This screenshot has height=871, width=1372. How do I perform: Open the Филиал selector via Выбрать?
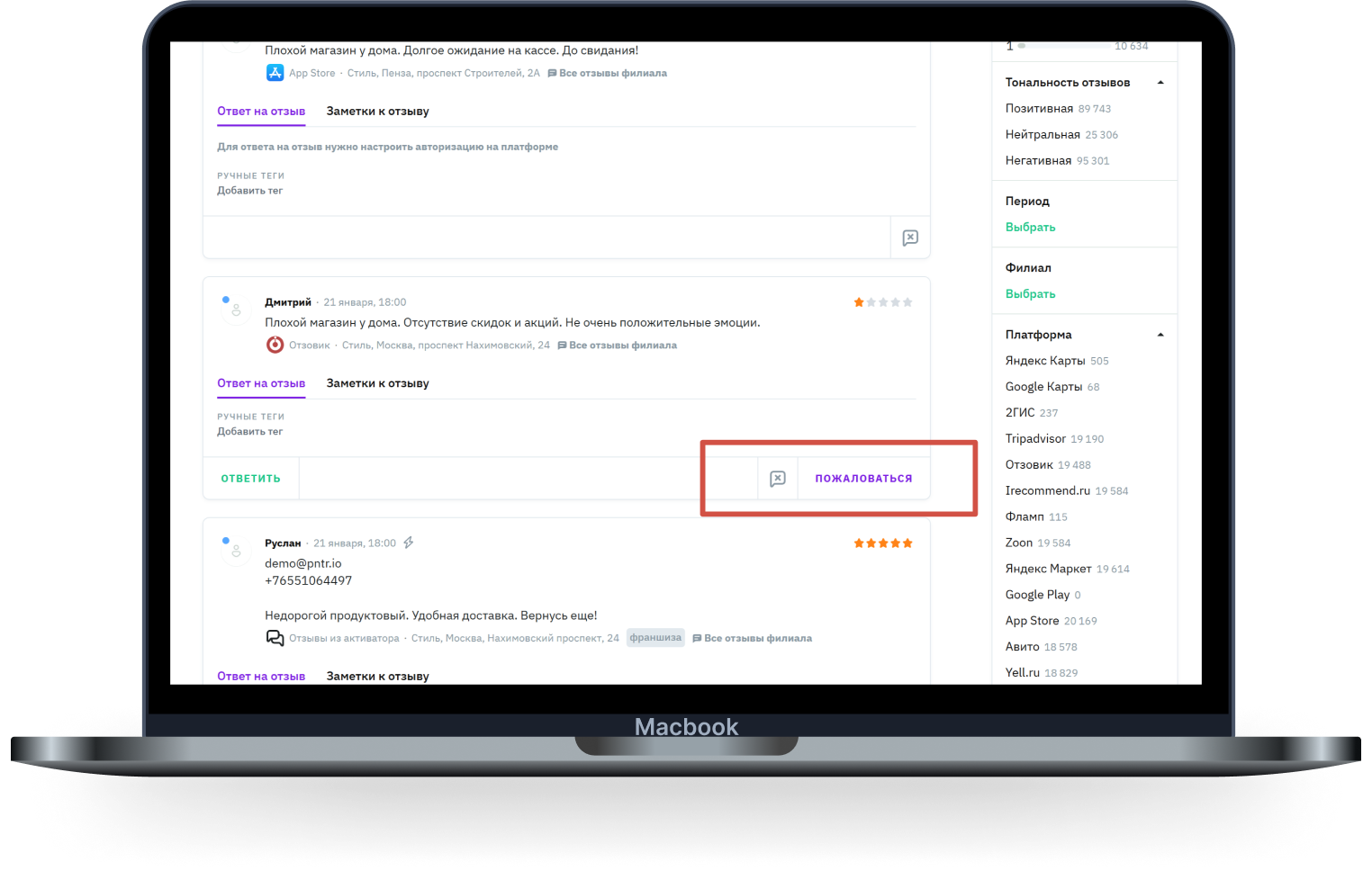[1030, 294]
